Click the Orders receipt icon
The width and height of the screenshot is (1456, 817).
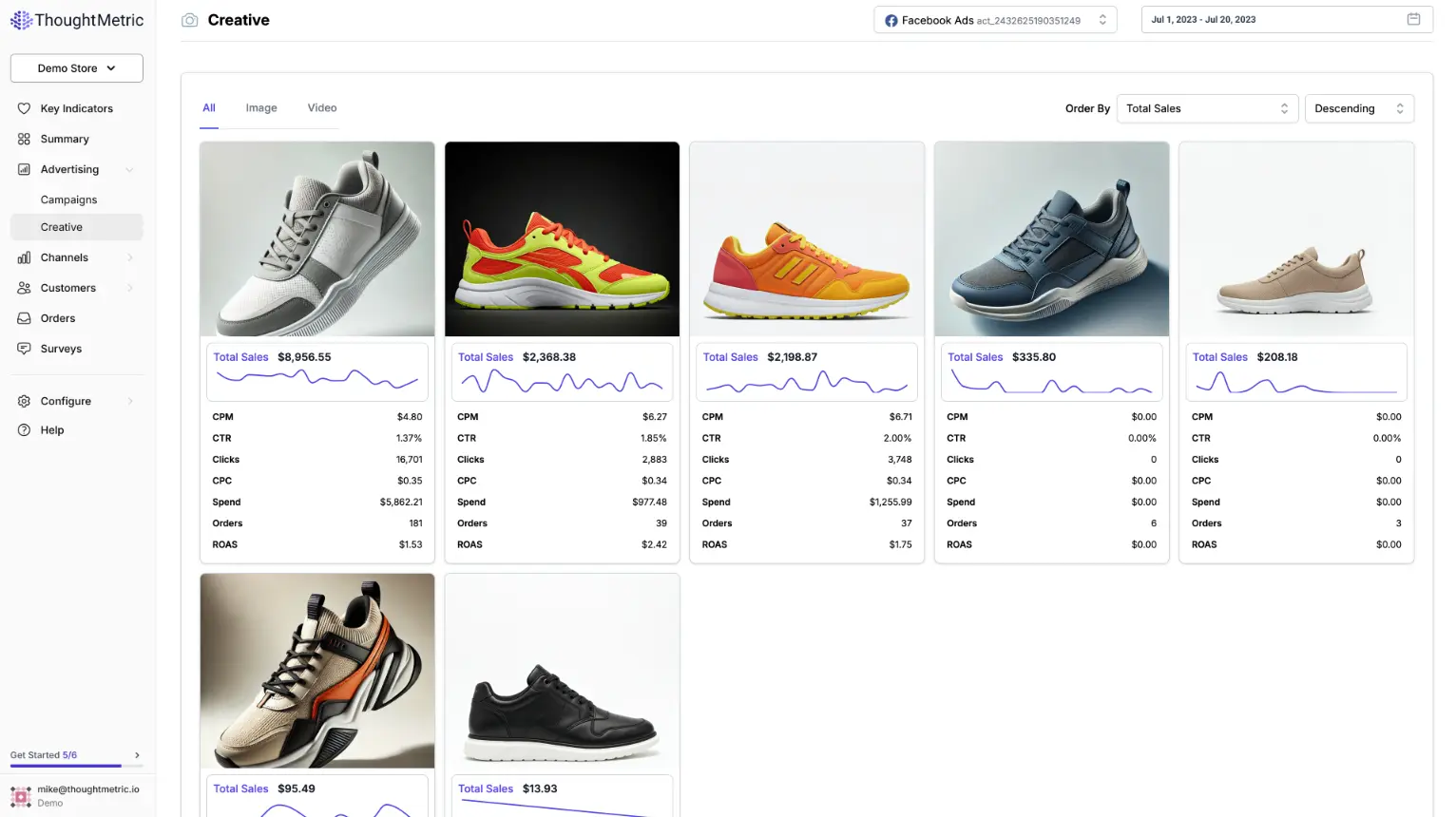click(25, 318)
